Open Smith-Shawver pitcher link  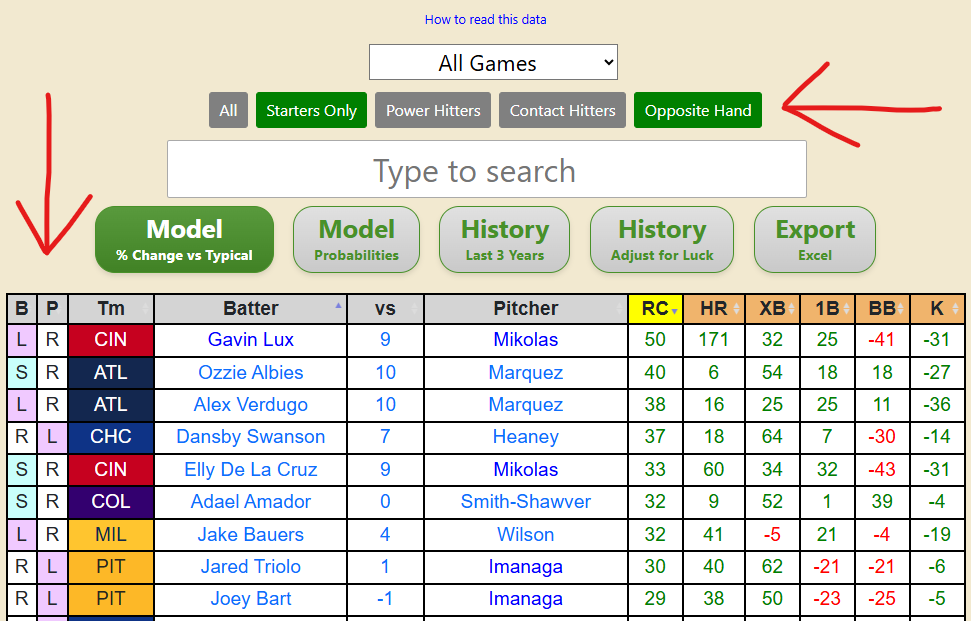(526, 502)
